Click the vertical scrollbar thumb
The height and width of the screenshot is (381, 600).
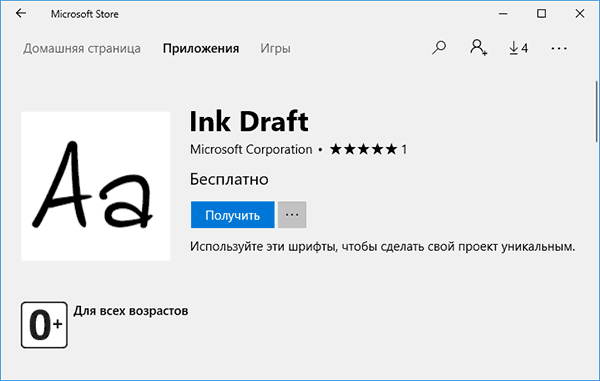click(596, 111)
